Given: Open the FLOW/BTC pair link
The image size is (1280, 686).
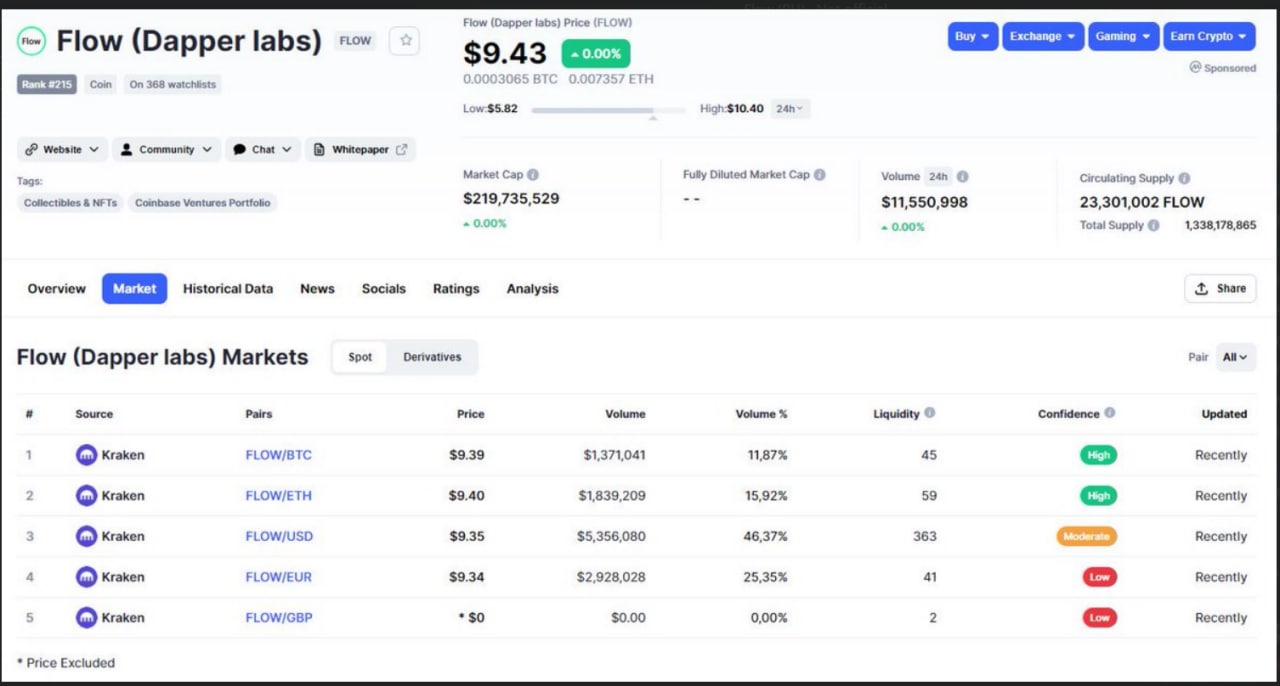Looking at the screenshot, I should tap(279, 455).
